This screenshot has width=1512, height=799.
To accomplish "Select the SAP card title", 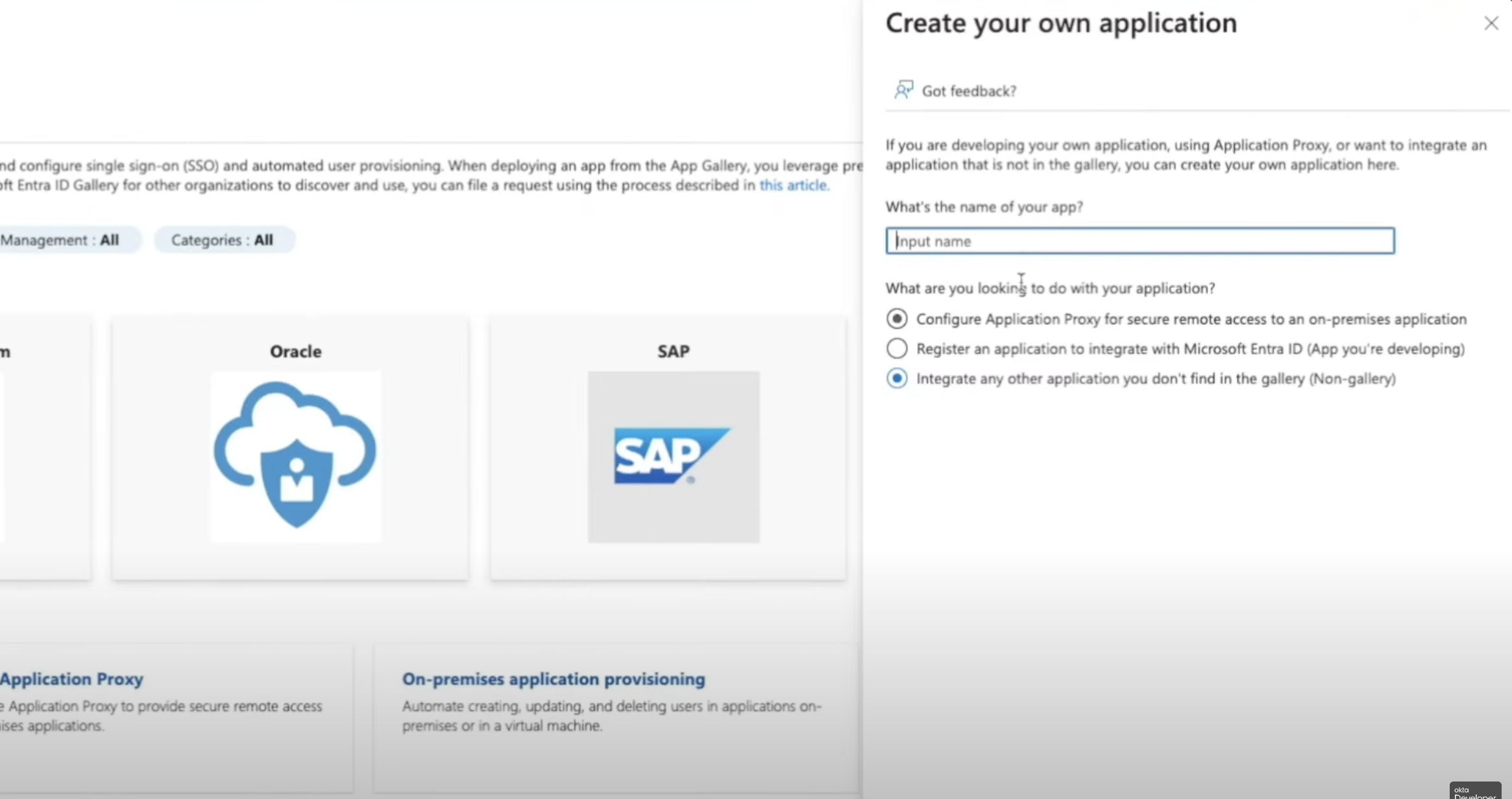I will point(673,352).
